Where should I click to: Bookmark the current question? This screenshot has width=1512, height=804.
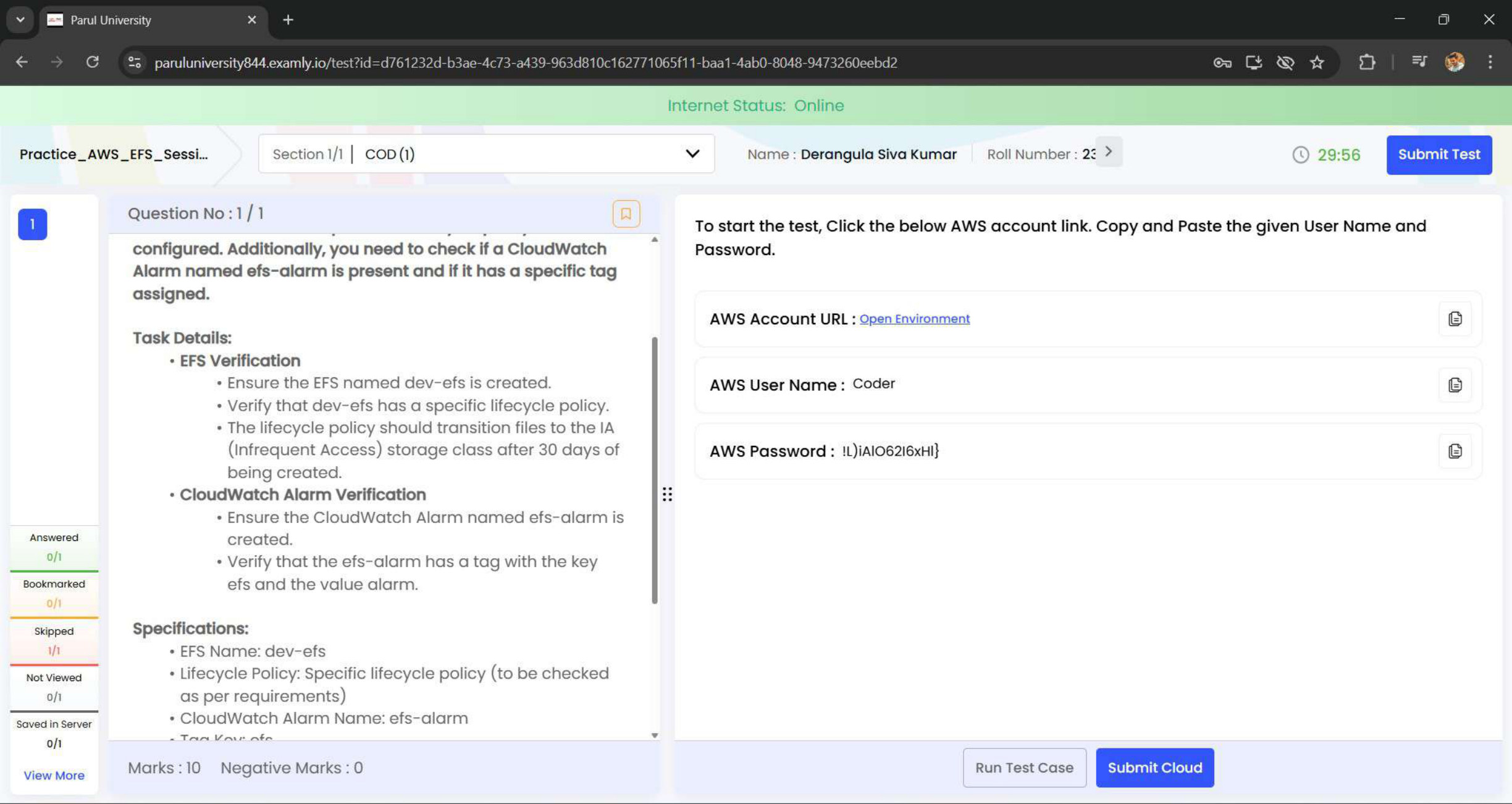point(626,214)
